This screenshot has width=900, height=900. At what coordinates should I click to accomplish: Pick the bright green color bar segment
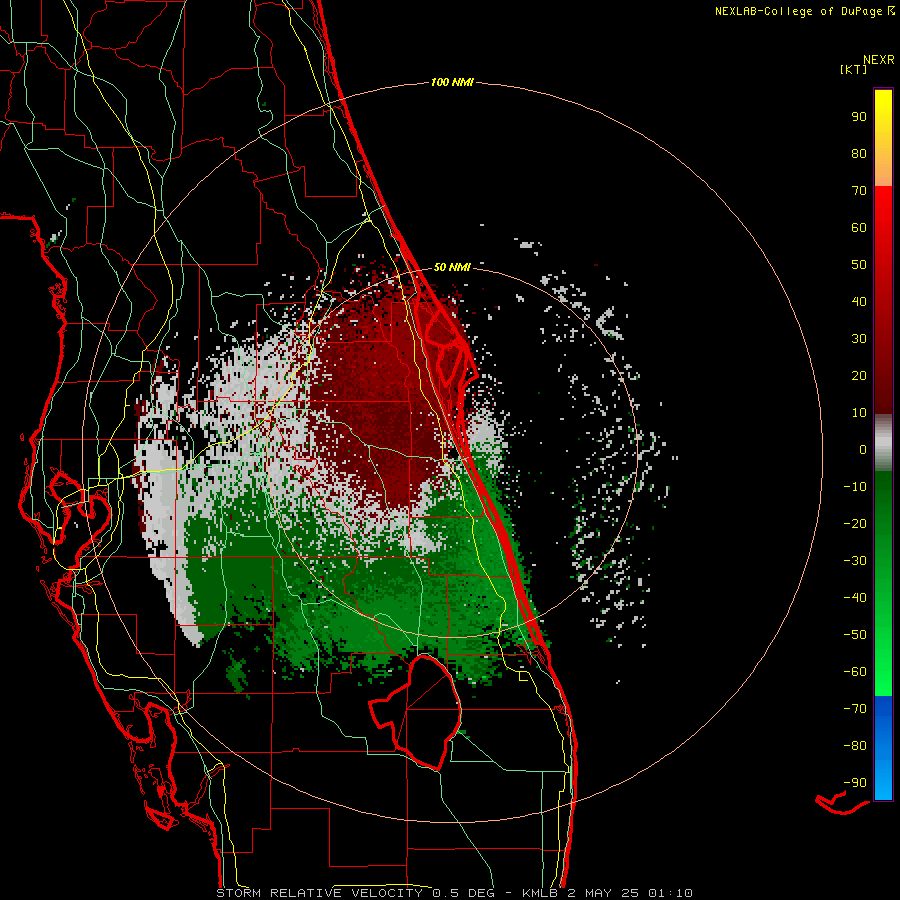coord(883,666)
